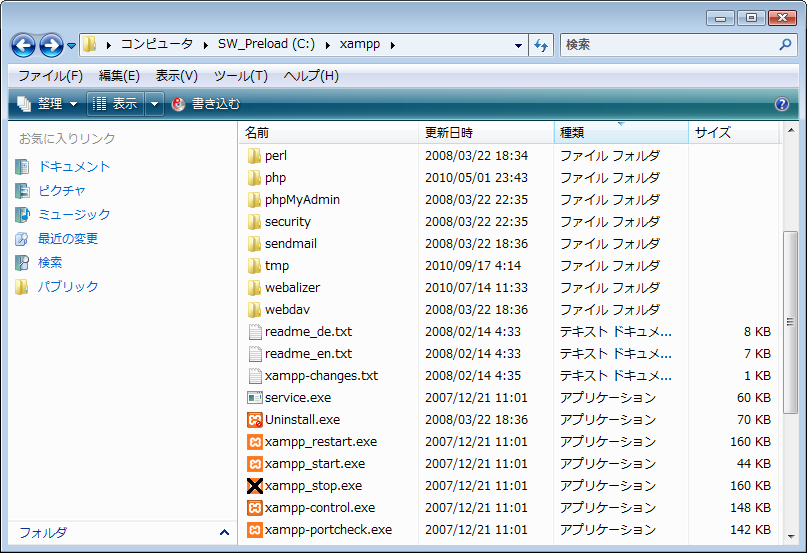
Task: Open the 検索 favorite link in sidebar
Action: [x=50, y=263]
